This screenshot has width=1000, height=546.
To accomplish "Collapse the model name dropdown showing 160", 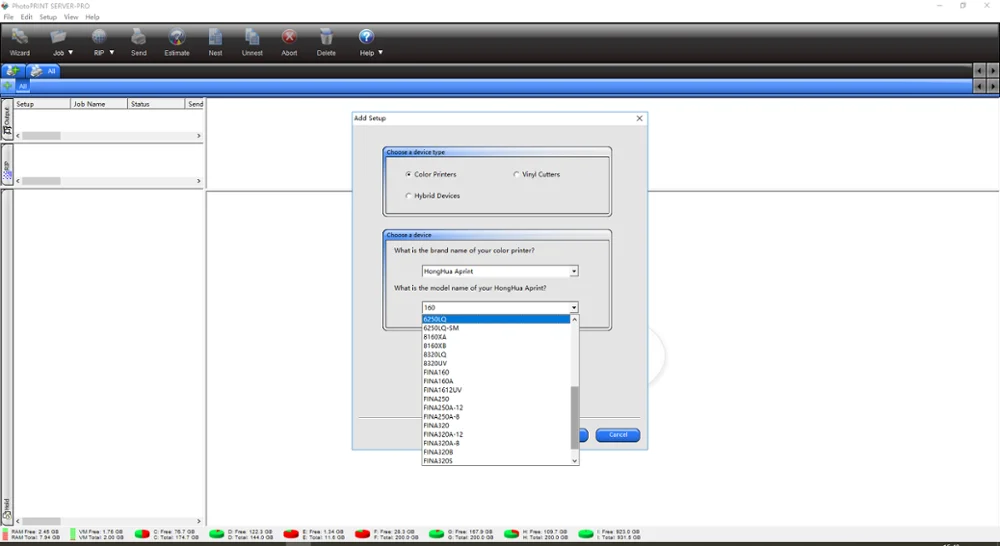I will (573, 307).
